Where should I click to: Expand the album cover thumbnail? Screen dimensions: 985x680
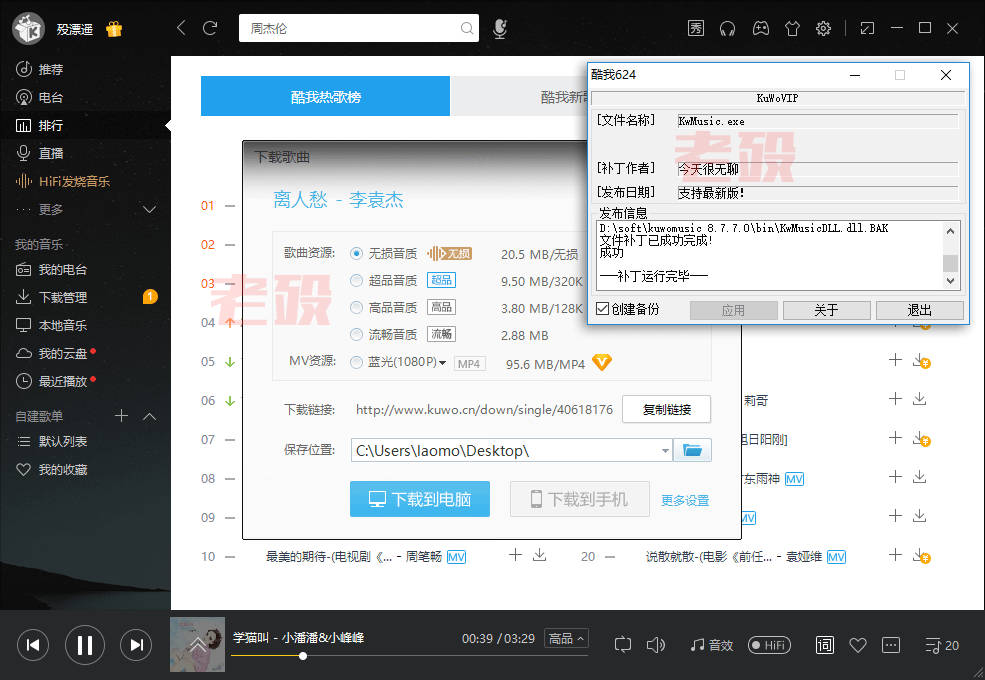click(x=197, y=645)
